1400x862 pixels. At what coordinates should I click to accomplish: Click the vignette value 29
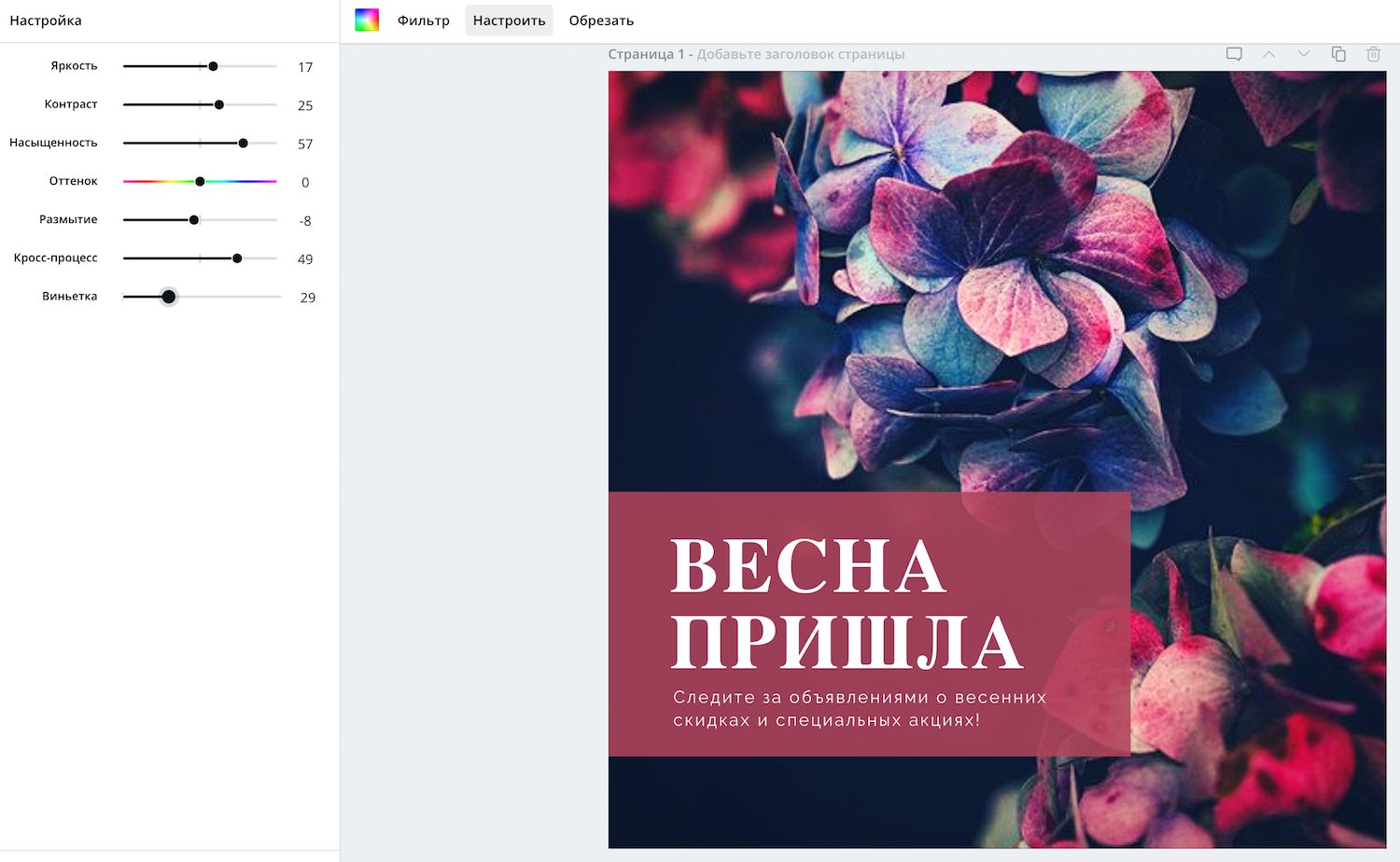[x=308, y=298]
